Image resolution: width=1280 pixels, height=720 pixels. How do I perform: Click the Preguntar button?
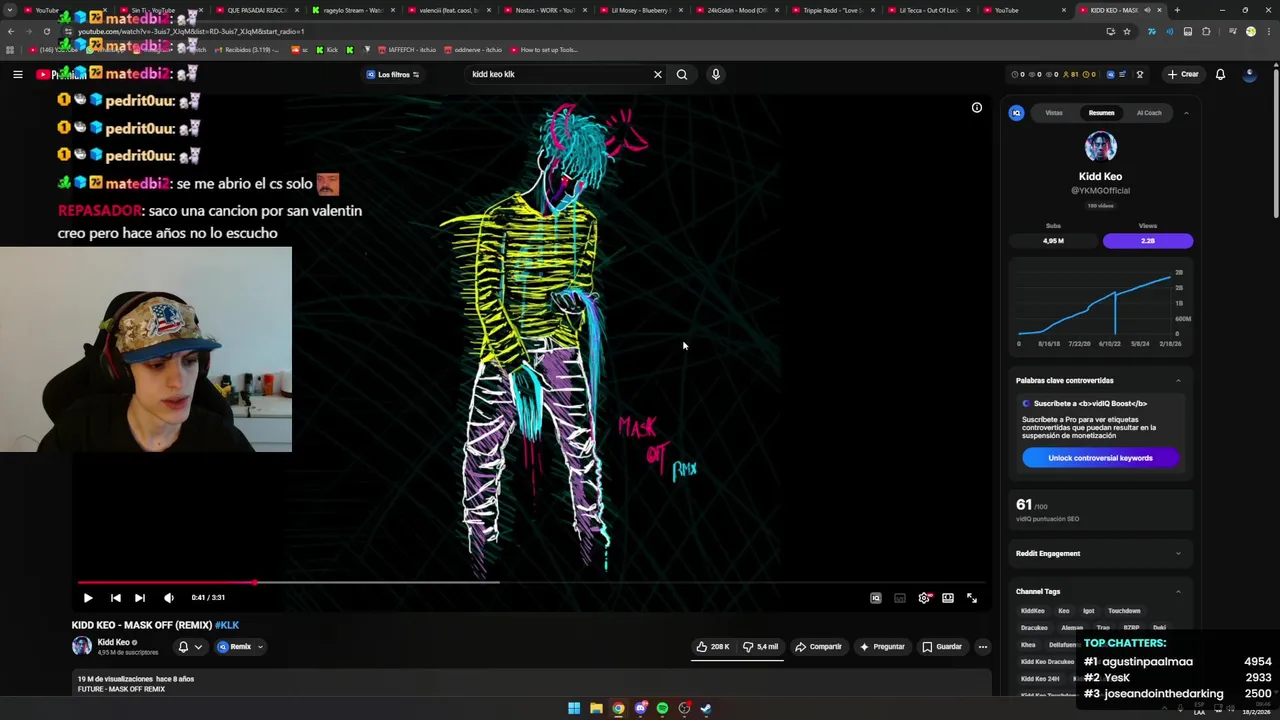tap(882, 647)
